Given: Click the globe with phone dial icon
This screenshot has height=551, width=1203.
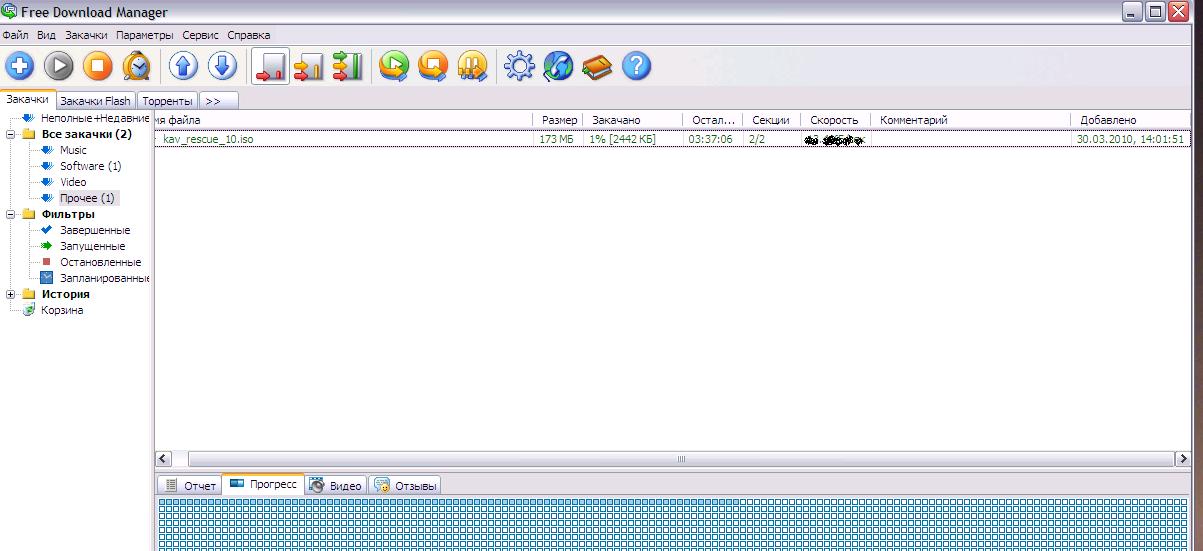Looking at the screenshot, I should point(558,67).
